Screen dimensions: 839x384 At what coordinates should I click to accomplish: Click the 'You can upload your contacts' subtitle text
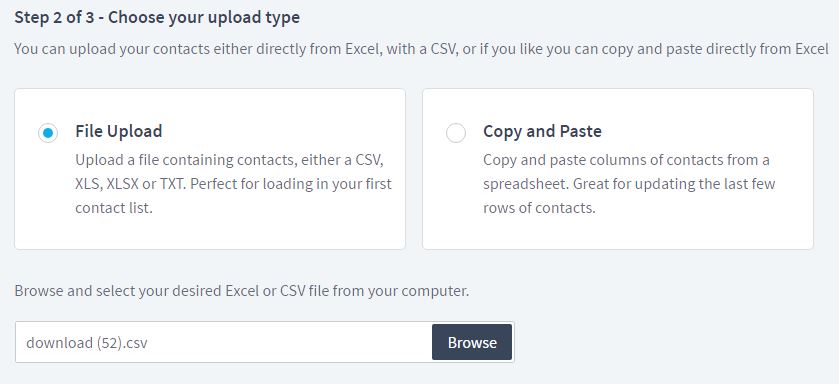[x=421, y=49]
